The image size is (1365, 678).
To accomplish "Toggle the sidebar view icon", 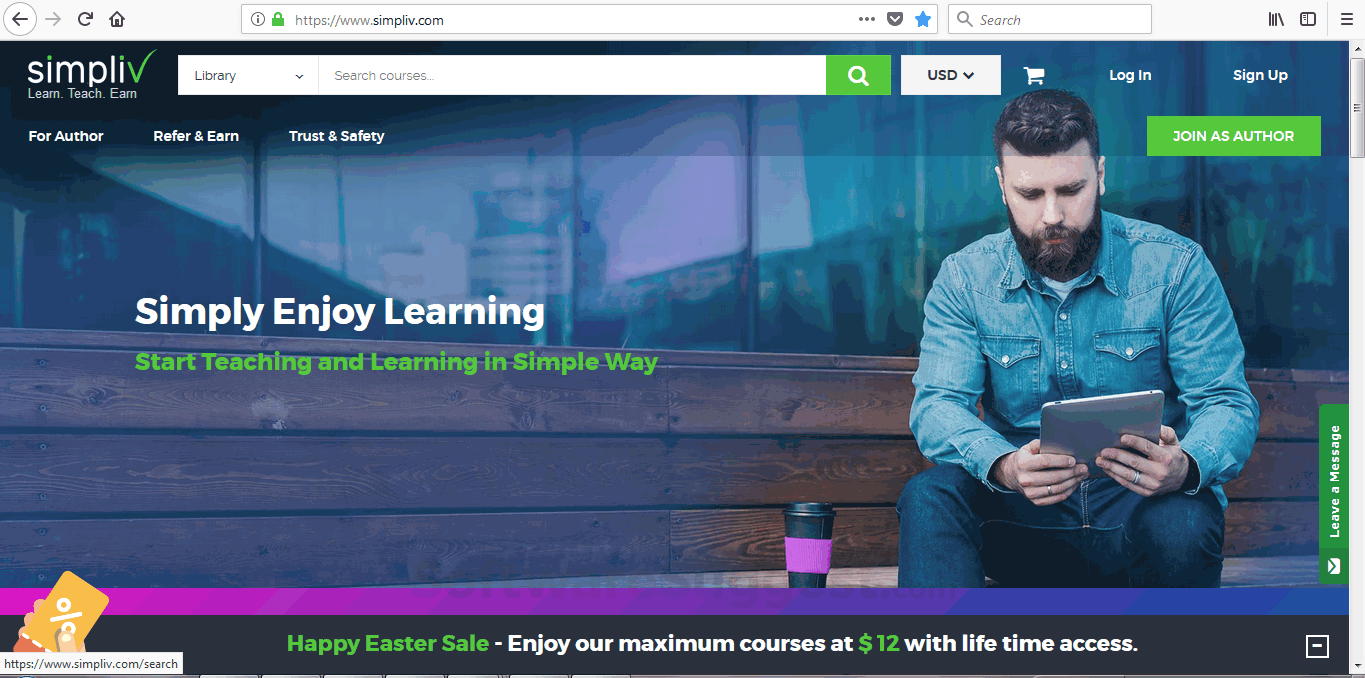I will pos(1308,19).
